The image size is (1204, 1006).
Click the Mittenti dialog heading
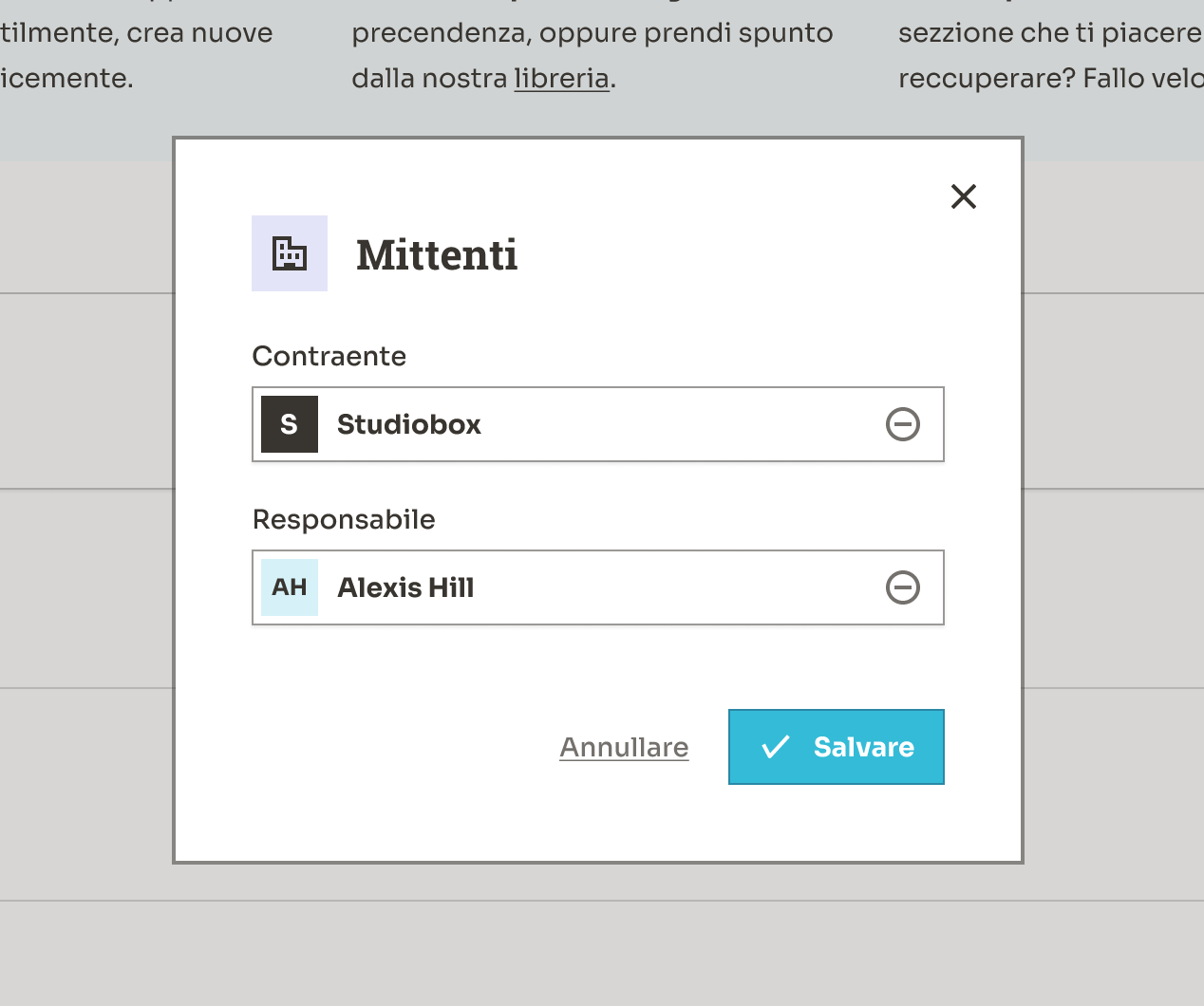tap(437, 254)
